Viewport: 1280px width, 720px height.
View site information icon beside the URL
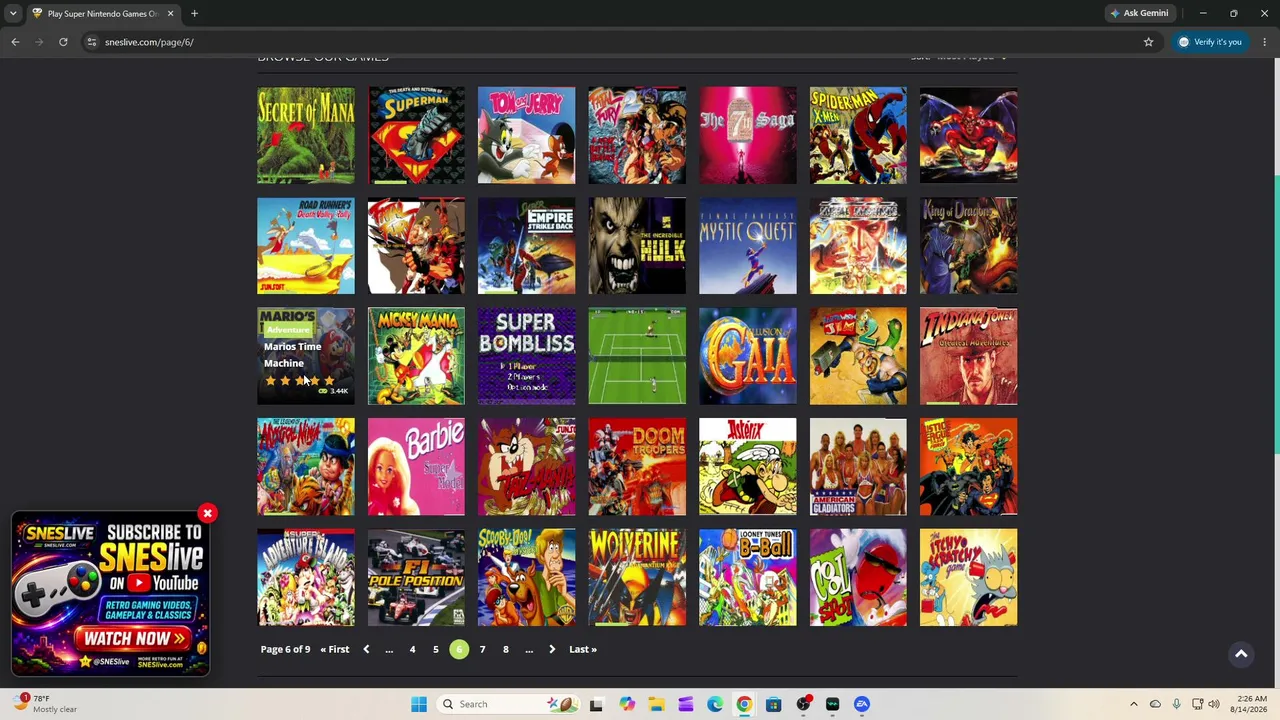(x=91, y=42)
